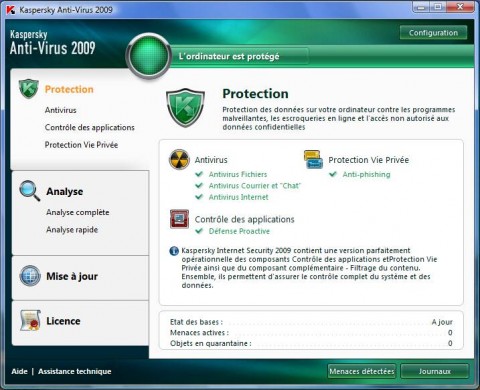Click the Menaces actives row
The image size is (480, 390).
(311, 333)
